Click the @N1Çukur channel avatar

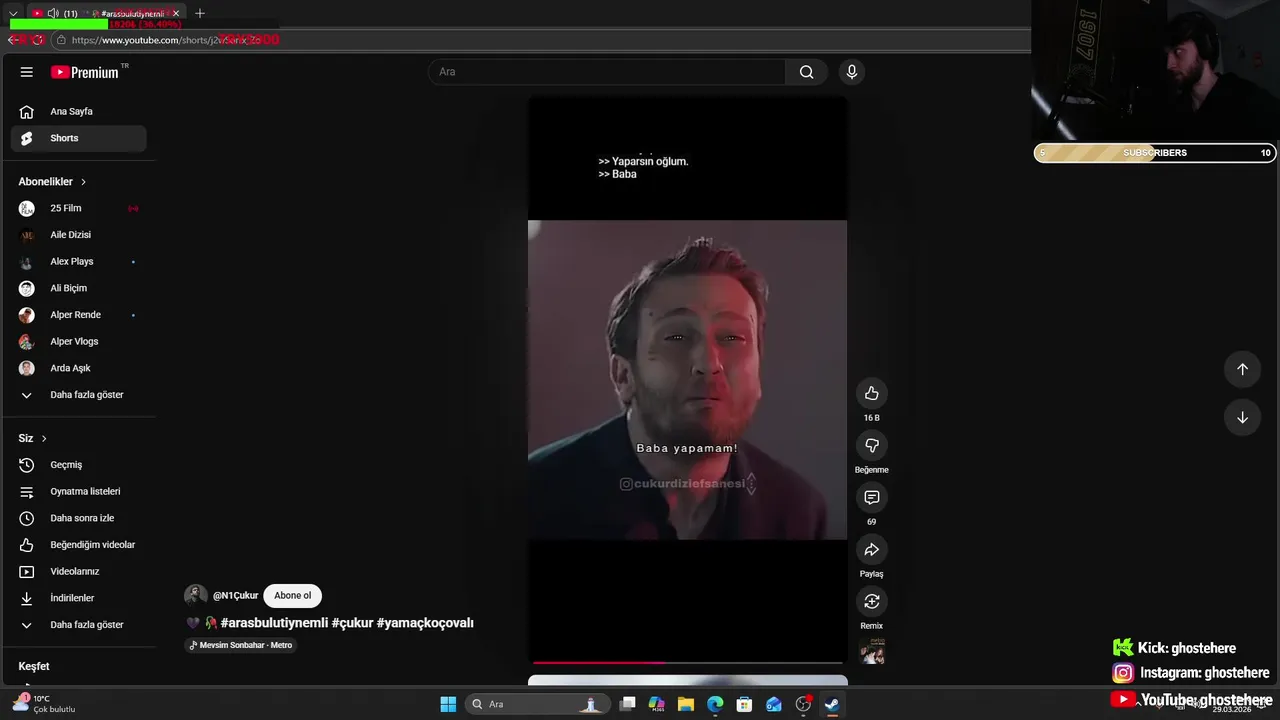click(196, 596)
